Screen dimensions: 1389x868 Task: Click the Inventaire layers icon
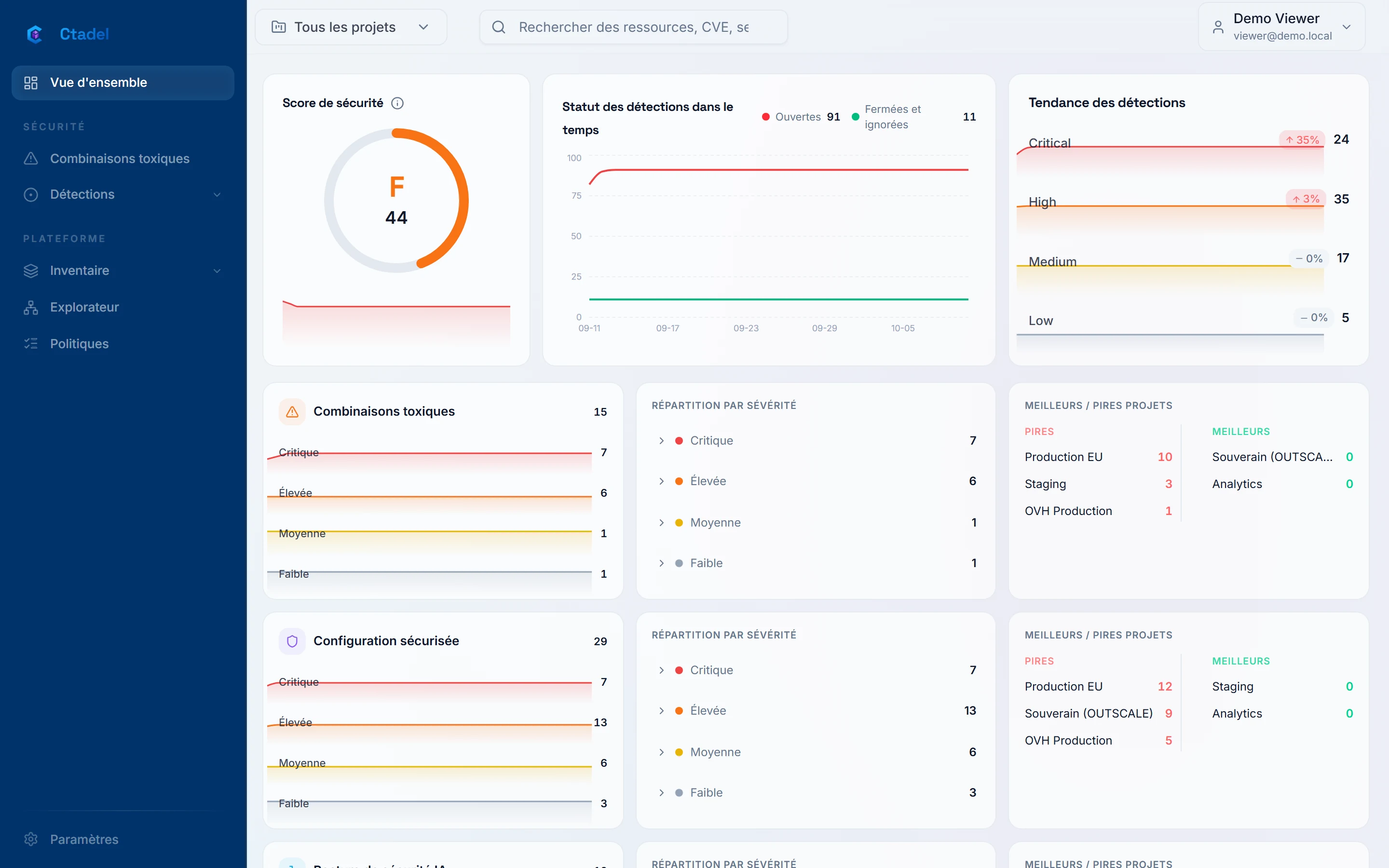click(31, 271)
